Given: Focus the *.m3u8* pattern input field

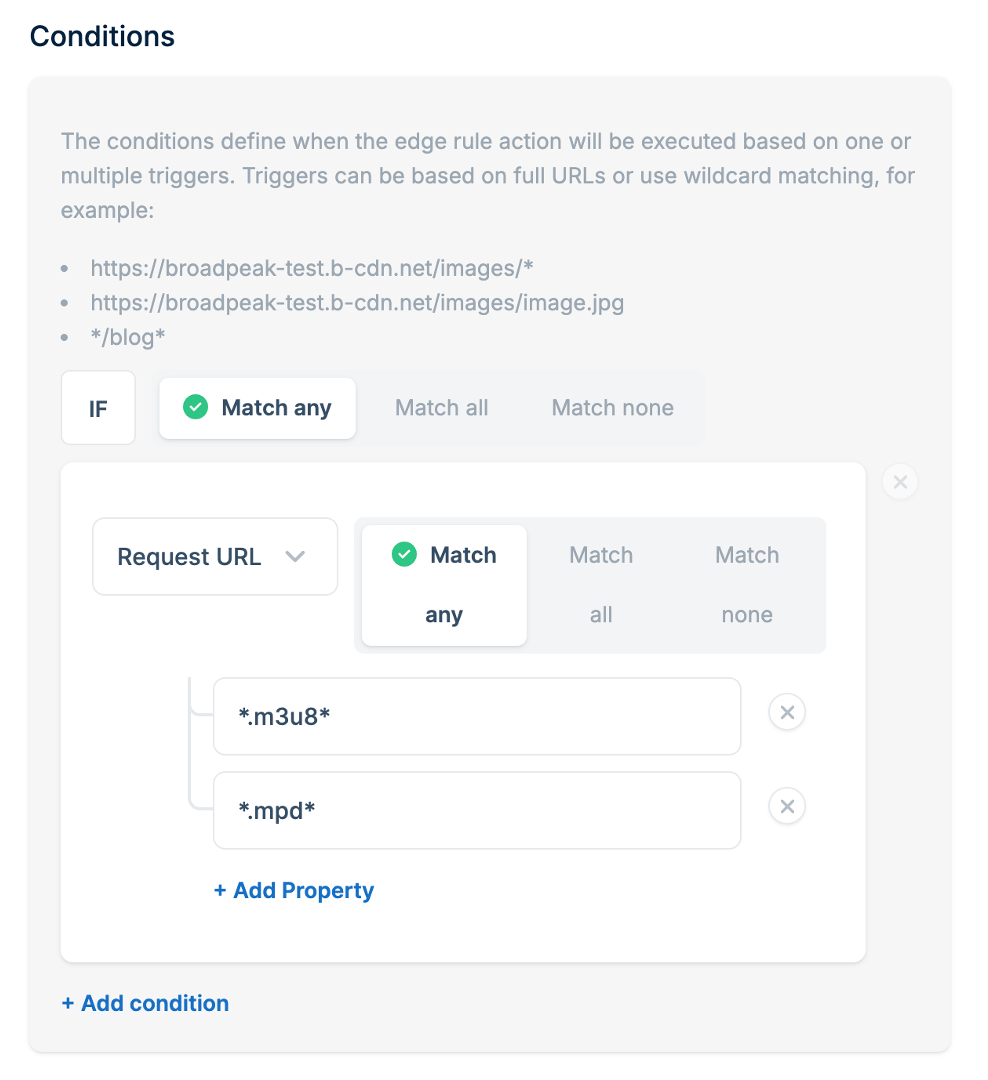Looking at the screenshot, I should (x=477, y=716).
